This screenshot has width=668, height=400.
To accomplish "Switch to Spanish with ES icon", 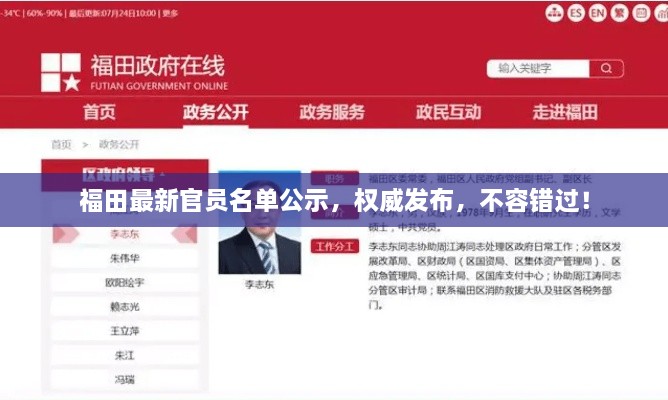I will (576, 13).
